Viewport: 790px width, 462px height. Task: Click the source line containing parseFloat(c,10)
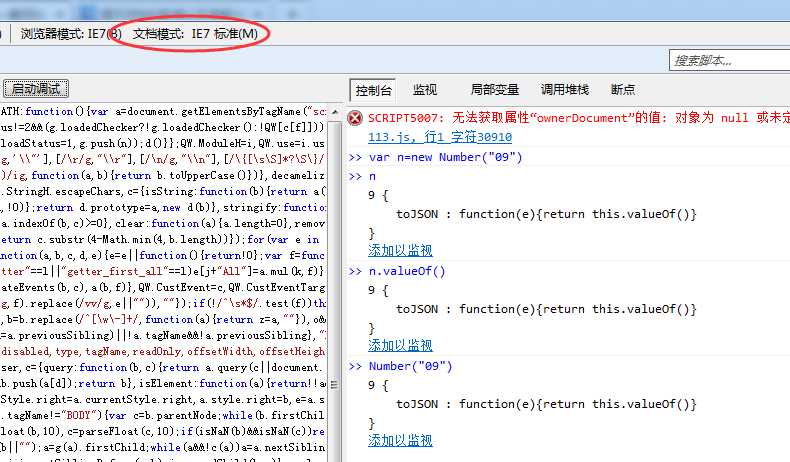pyautogui.click(x=163, y=431)
